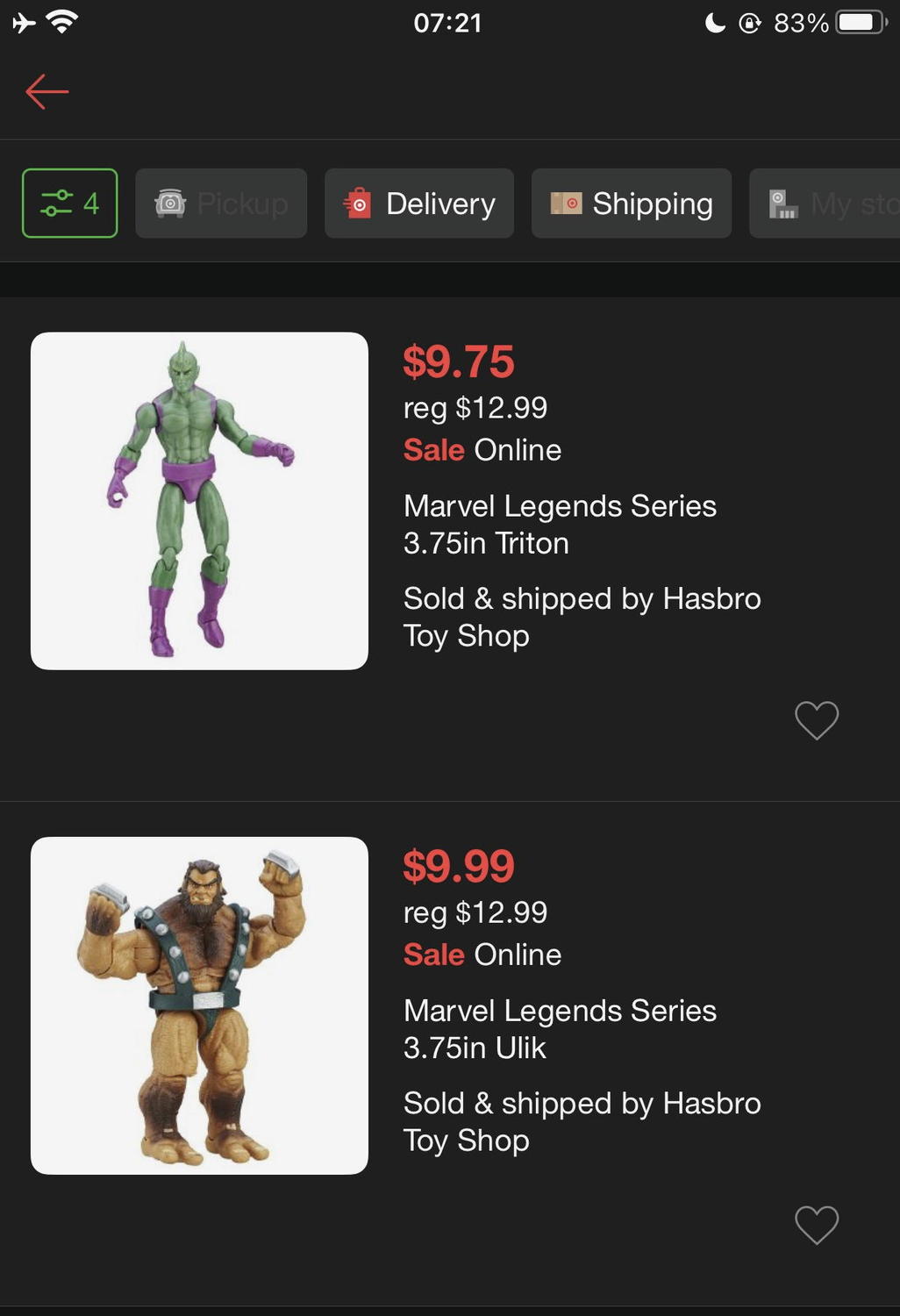Viewport: 900px width, 1316px height.
Task: Open the filters button showing 4
Action: [69, 204]
